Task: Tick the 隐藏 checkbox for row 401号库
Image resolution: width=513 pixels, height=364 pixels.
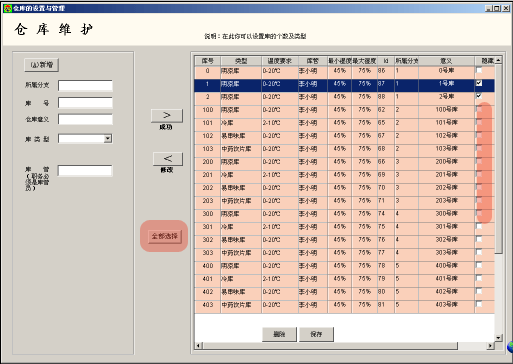Action: (x=479, y=278)
